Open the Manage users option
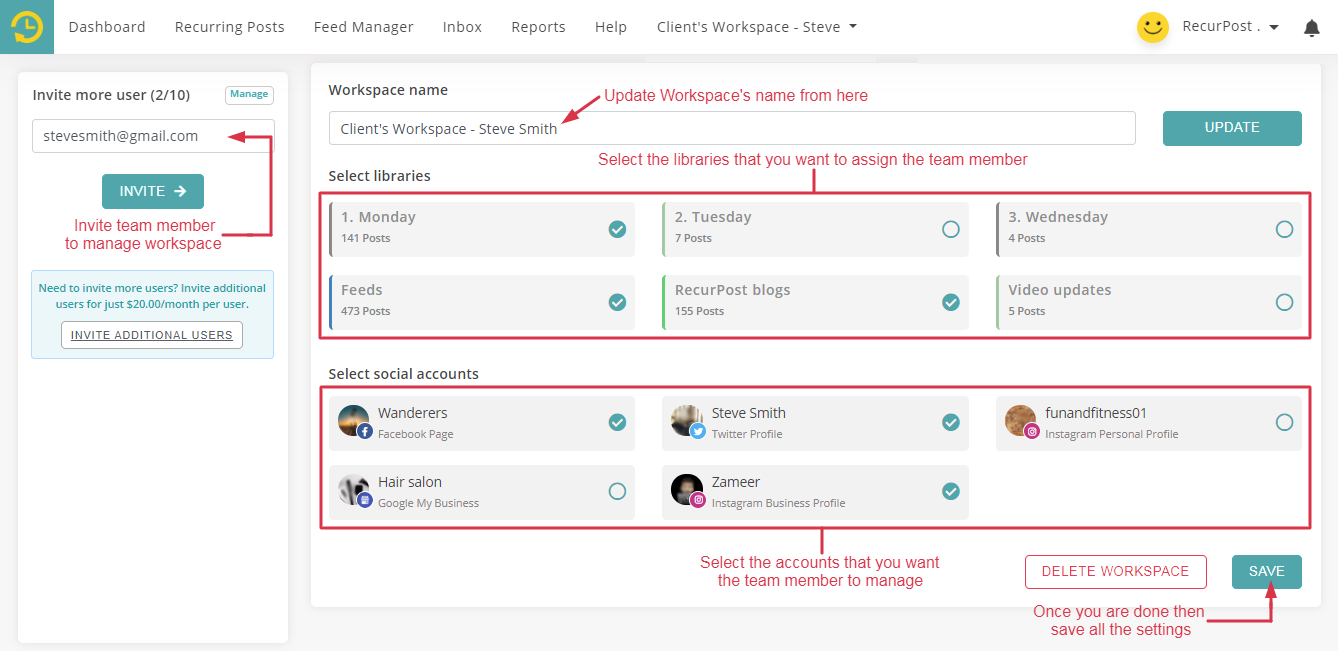Screen dimensions: 1338x651 (249, 95)
